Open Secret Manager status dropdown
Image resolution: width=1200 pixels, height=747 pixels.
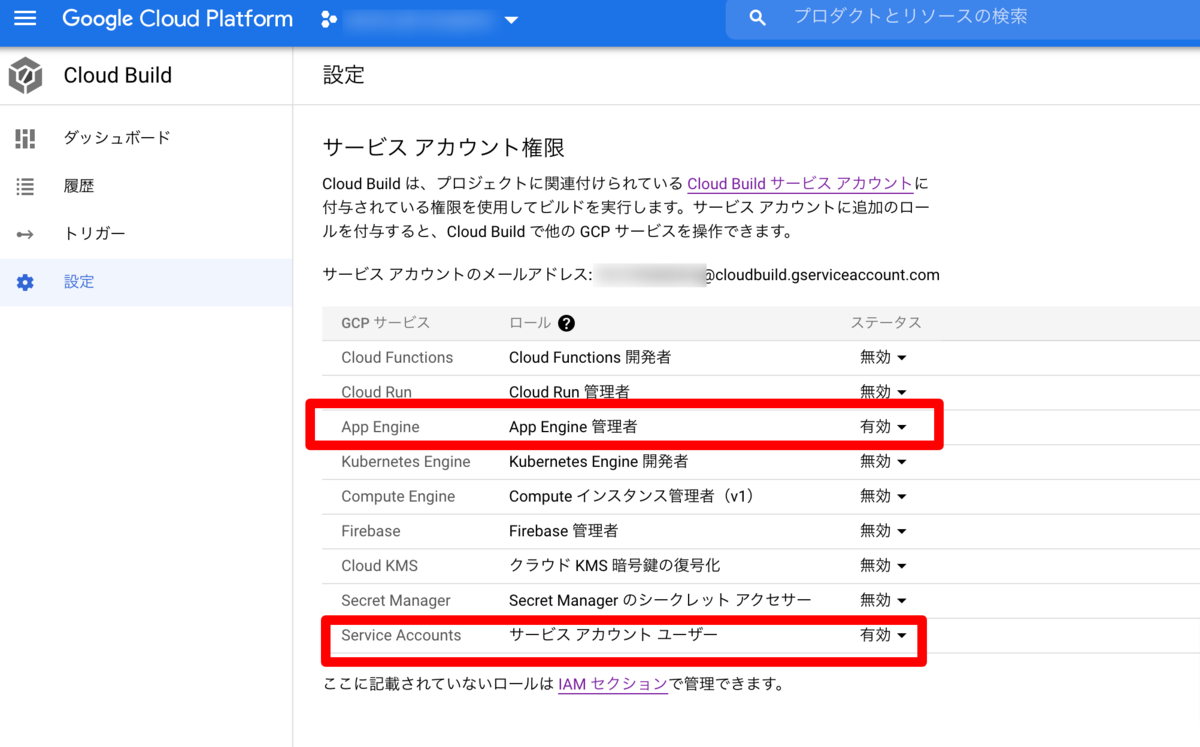(x=883, y=600)
